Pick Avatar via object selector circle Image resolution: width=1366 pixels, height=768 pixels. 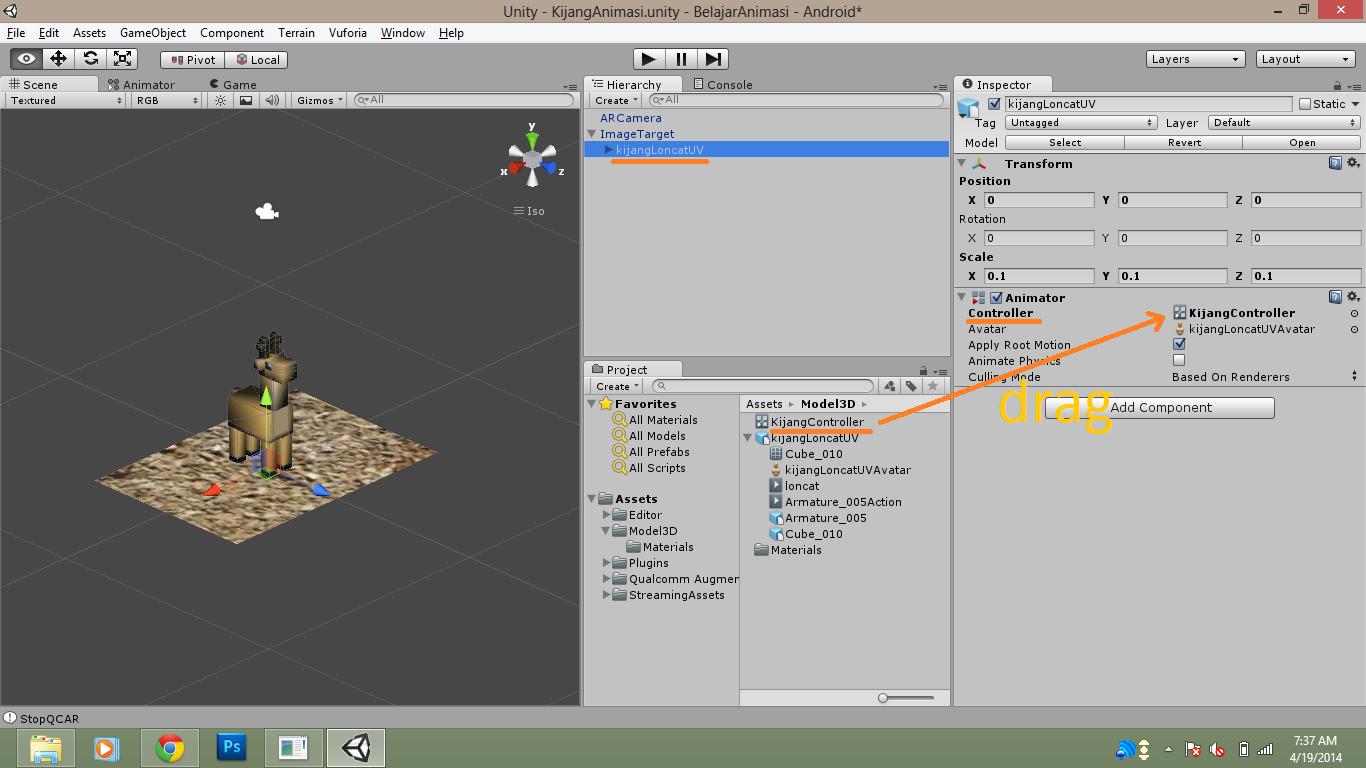tap(1354, 329)
